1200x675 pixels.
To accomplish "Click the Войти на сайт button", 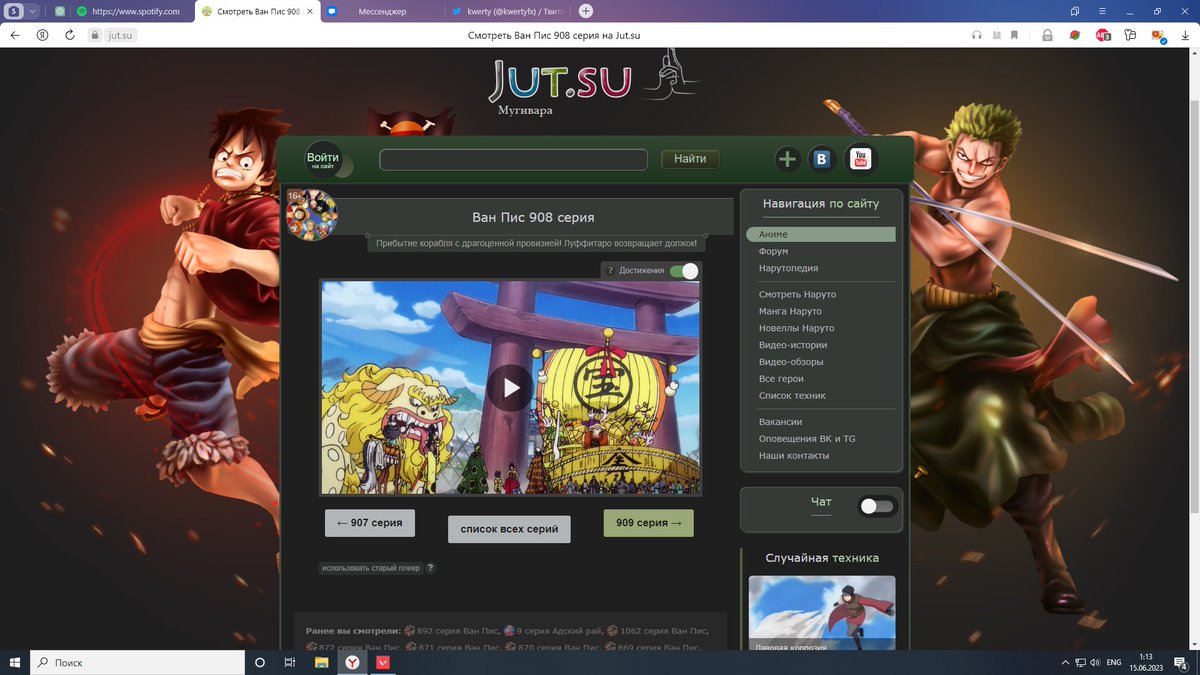I will [x=323, y=159].
